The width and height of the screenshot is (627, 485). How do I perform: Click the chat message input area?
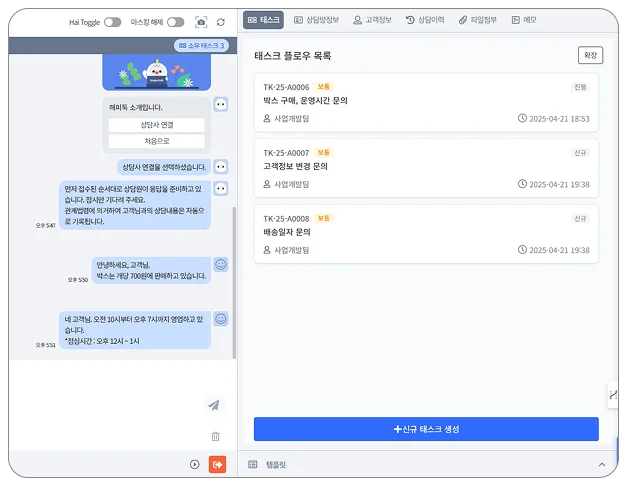[106, 404]
